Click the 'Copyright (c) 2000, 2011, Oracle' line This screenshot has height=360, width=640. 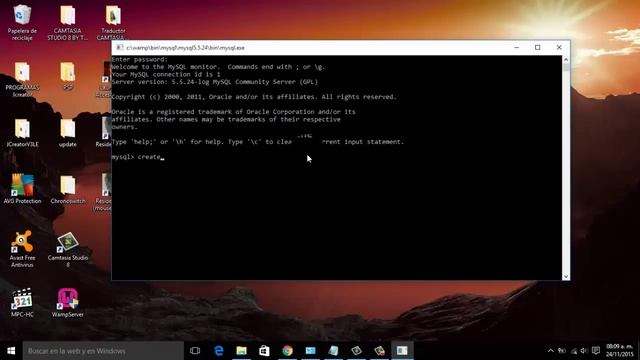[x=254, y=97]
